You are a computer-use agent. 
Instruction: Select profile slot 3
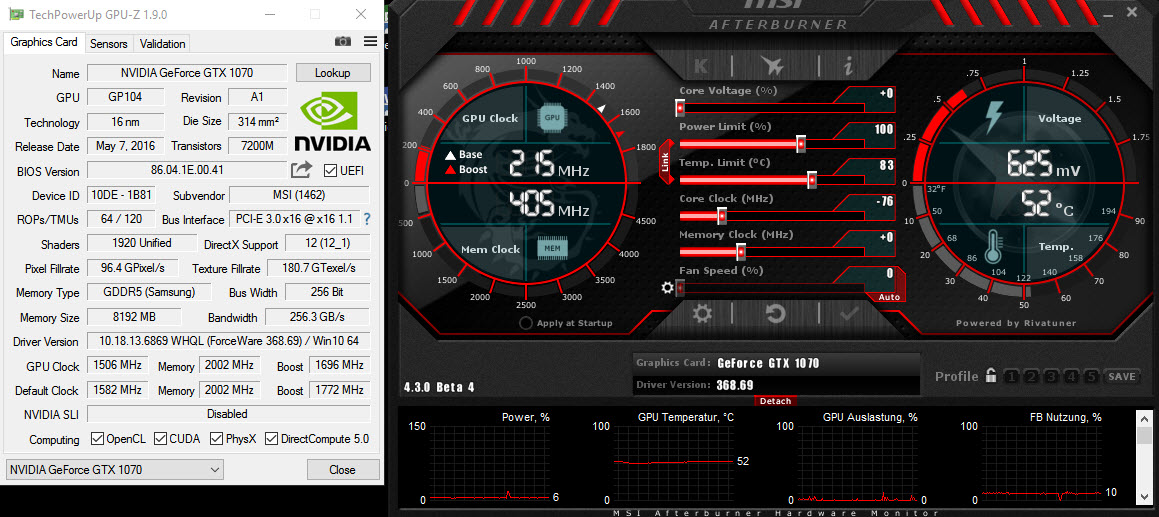point(1053,376)
